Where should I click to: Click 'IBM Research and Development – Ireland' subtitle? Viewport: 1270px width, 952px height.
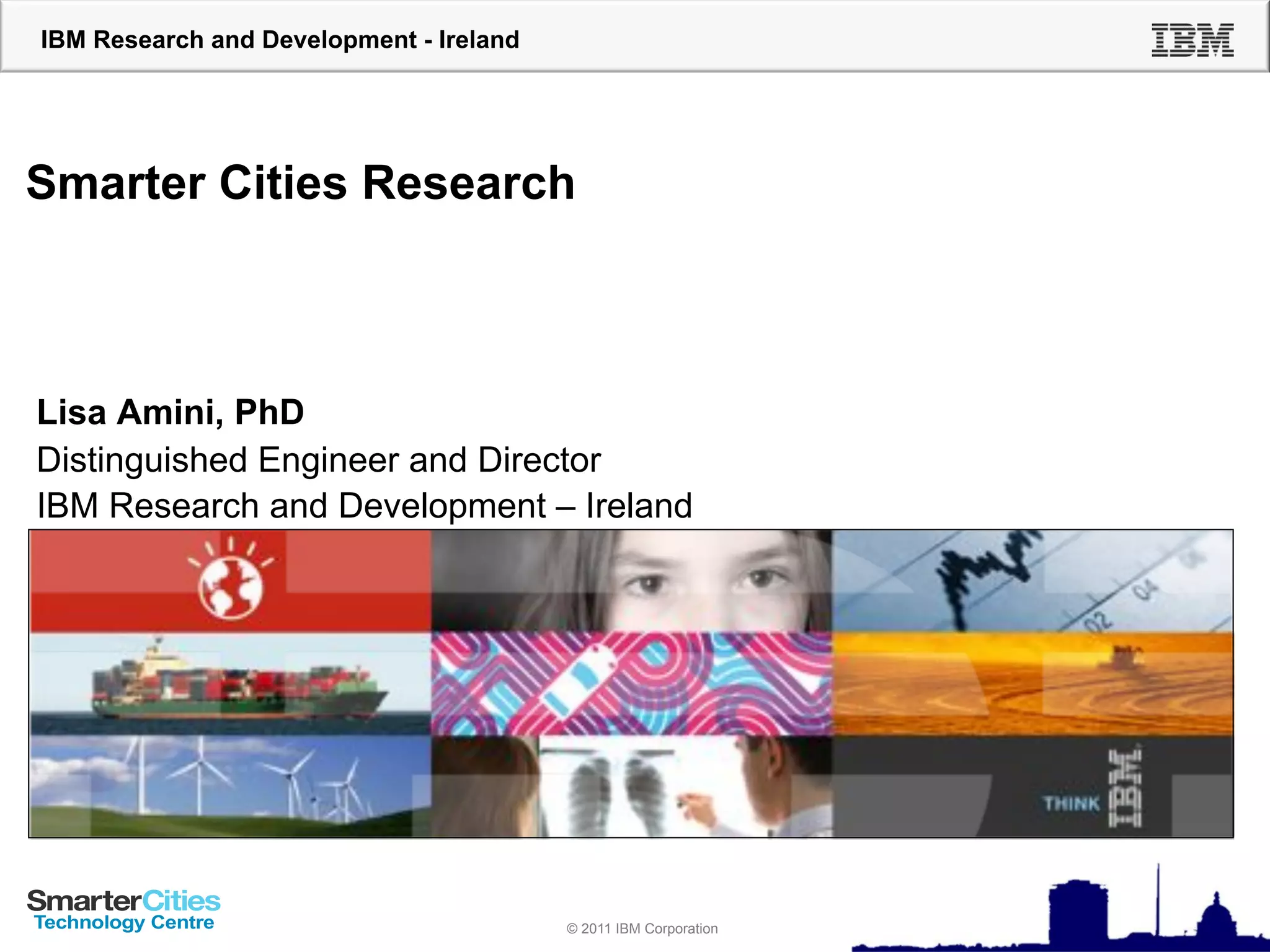365,506
